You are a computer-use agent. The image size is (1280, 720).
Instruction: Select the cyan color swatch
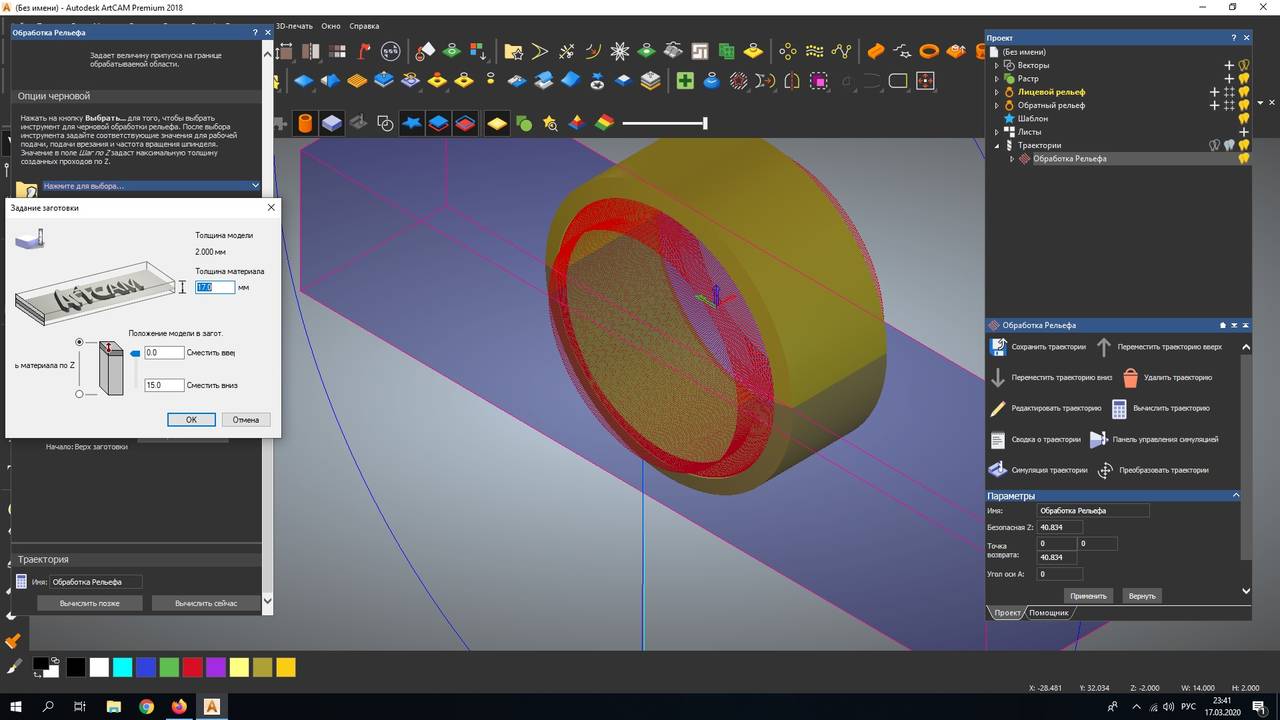tap(122, 667)
